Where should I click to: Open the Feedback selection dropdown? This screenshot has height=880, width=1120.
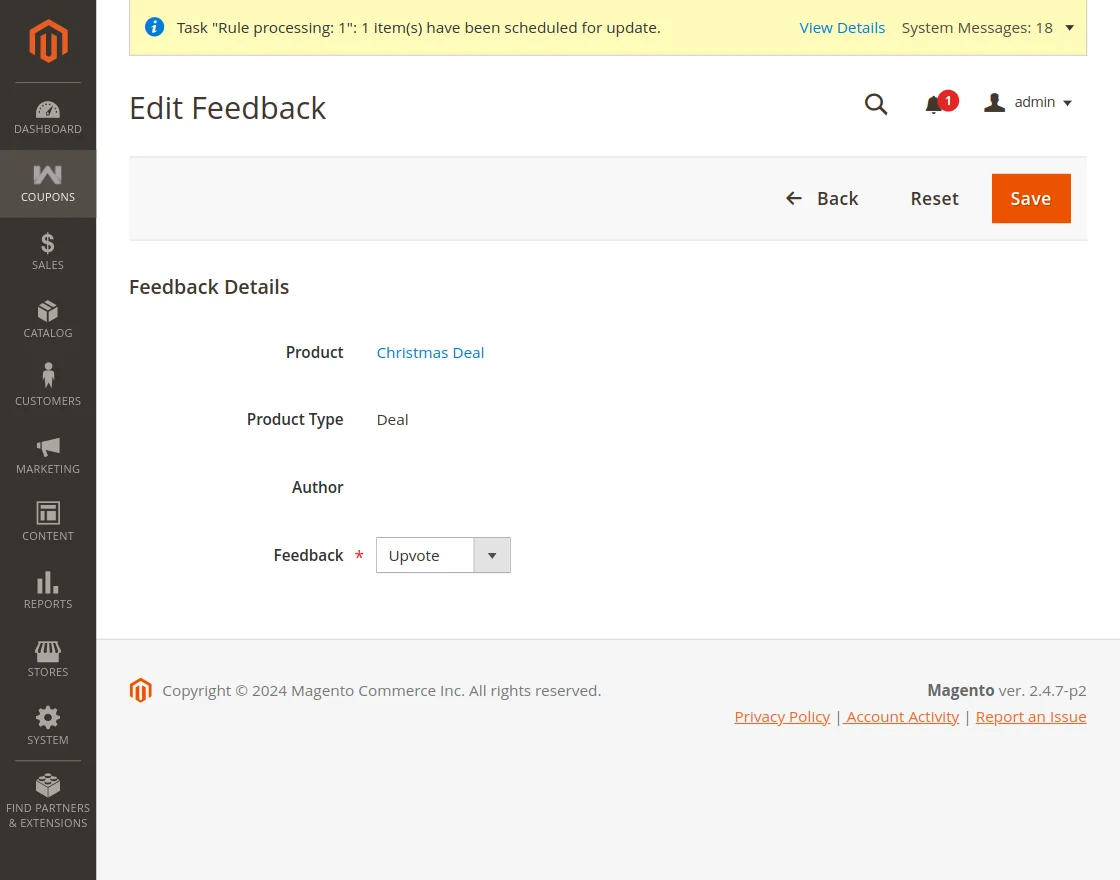491,555
